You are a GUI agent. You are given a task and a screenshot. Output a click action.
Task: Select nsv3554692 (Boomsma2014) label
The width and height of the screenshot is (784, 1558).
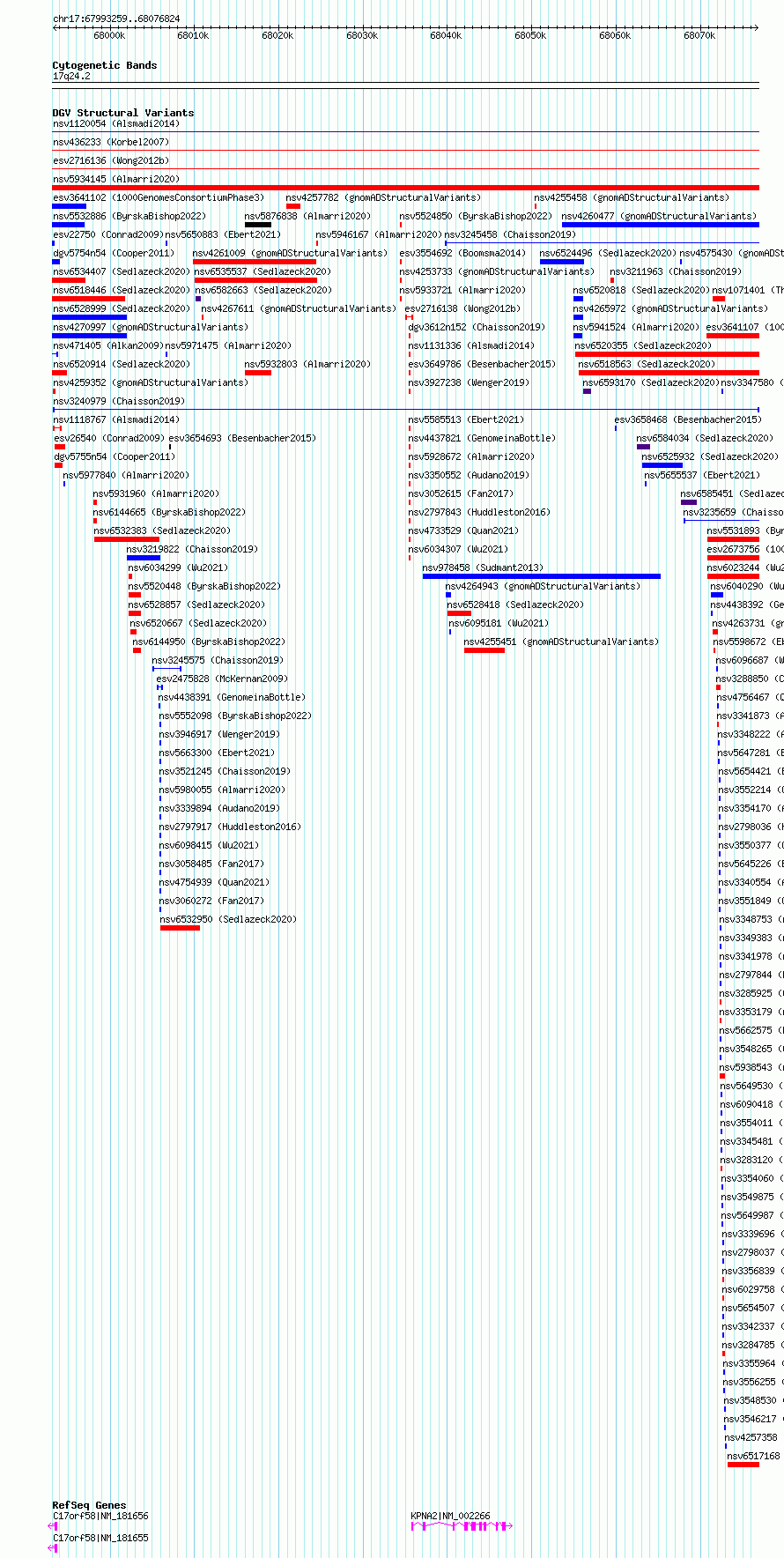coord(462,254)
